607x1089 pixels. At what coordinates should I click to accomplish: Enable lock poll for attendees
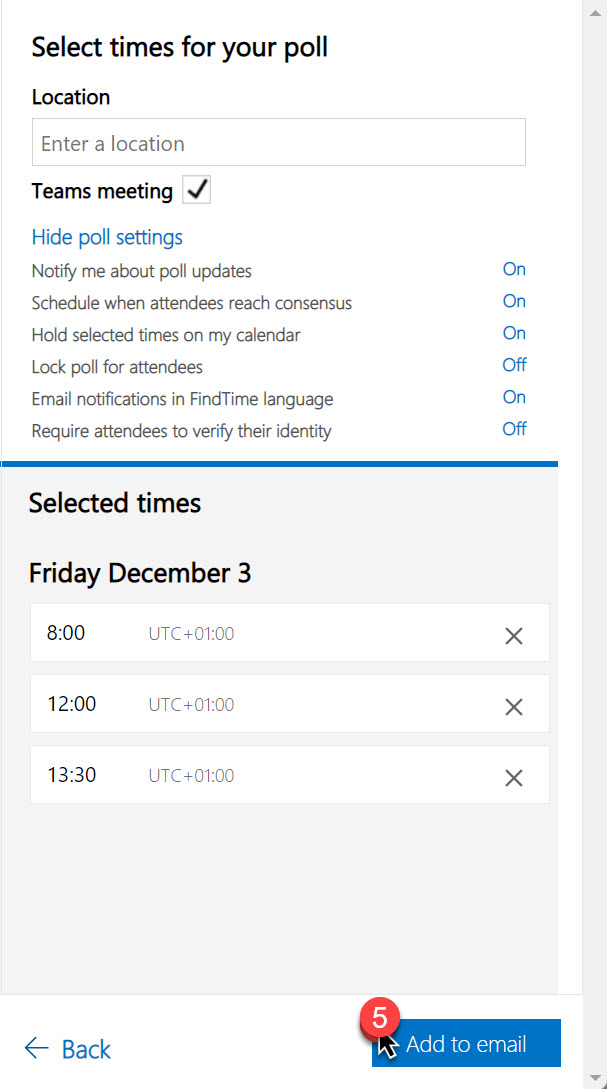coord(514,365)
